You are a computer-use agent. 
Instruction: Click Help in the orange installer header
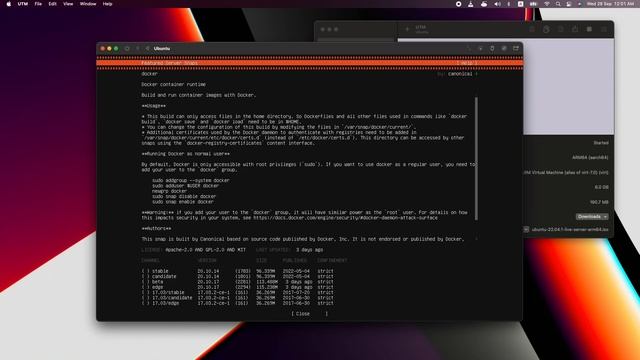pos(467,63)
